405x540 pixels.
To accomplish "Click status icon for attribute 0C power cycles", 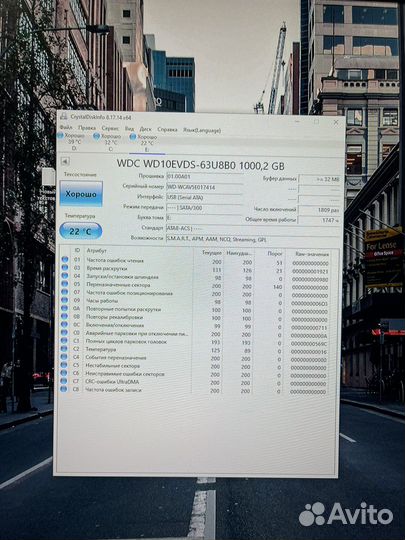I will (64, 324).
